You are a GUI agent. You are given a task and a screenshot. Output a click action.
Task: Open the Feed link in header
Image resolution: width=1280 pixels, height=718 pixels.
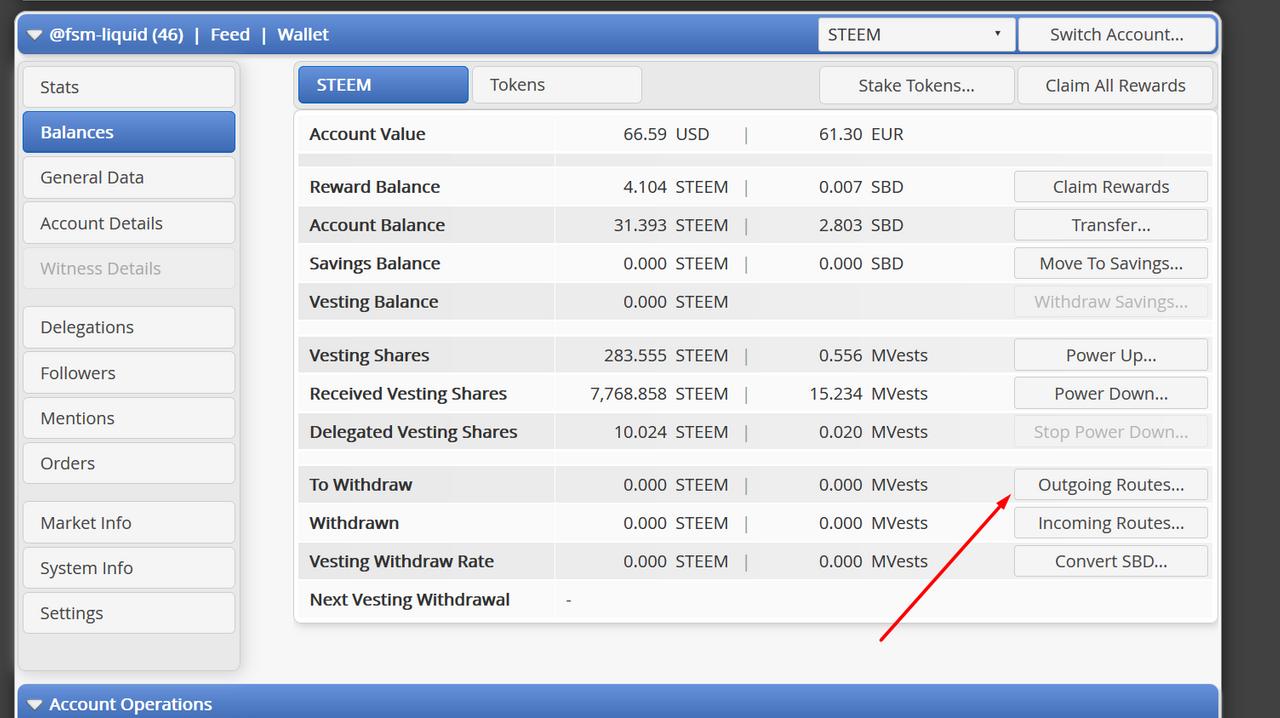[x=230, y=35]
